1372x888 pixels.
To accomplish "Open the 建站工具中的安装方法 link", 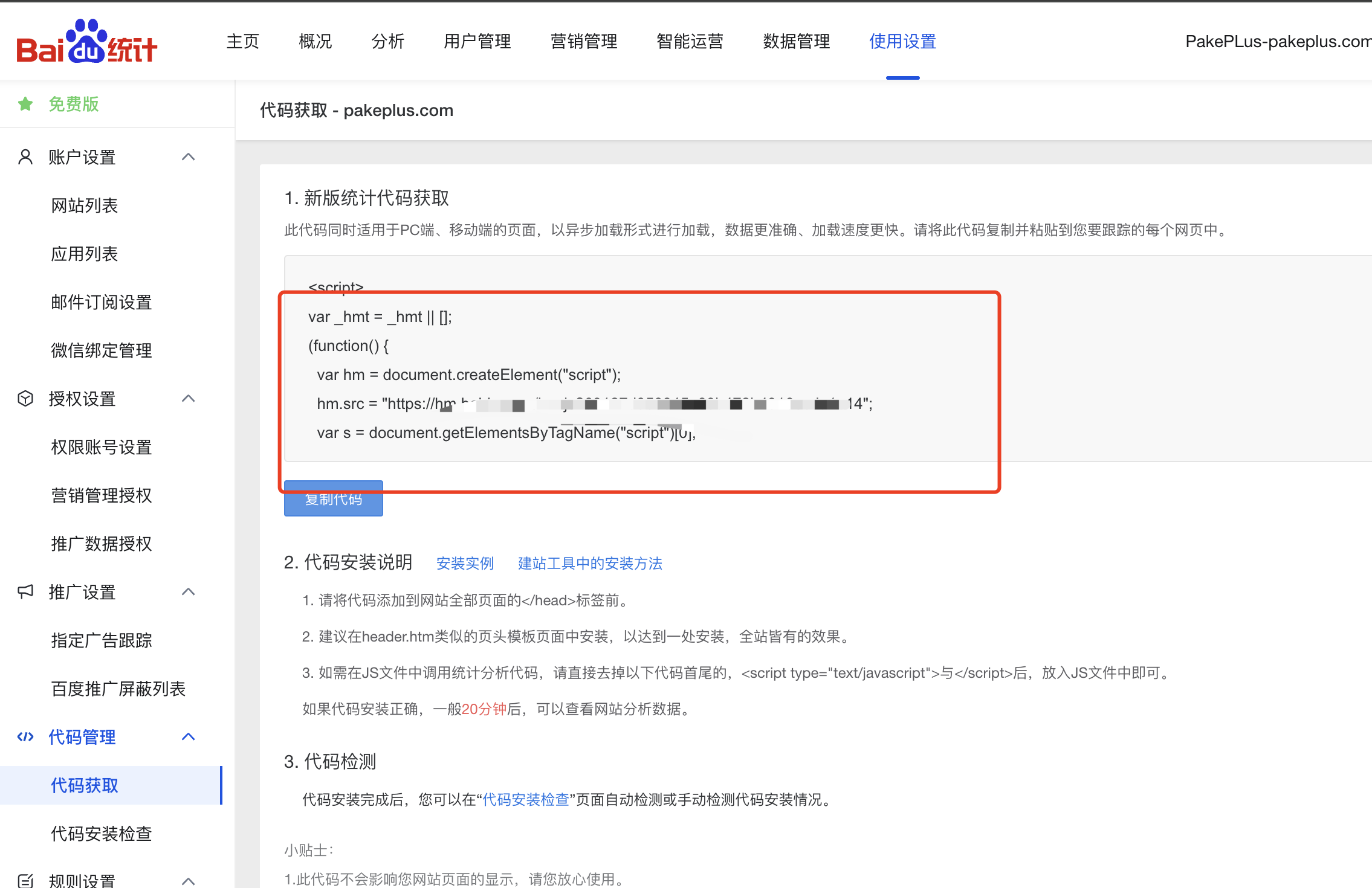I will [590, 563].
